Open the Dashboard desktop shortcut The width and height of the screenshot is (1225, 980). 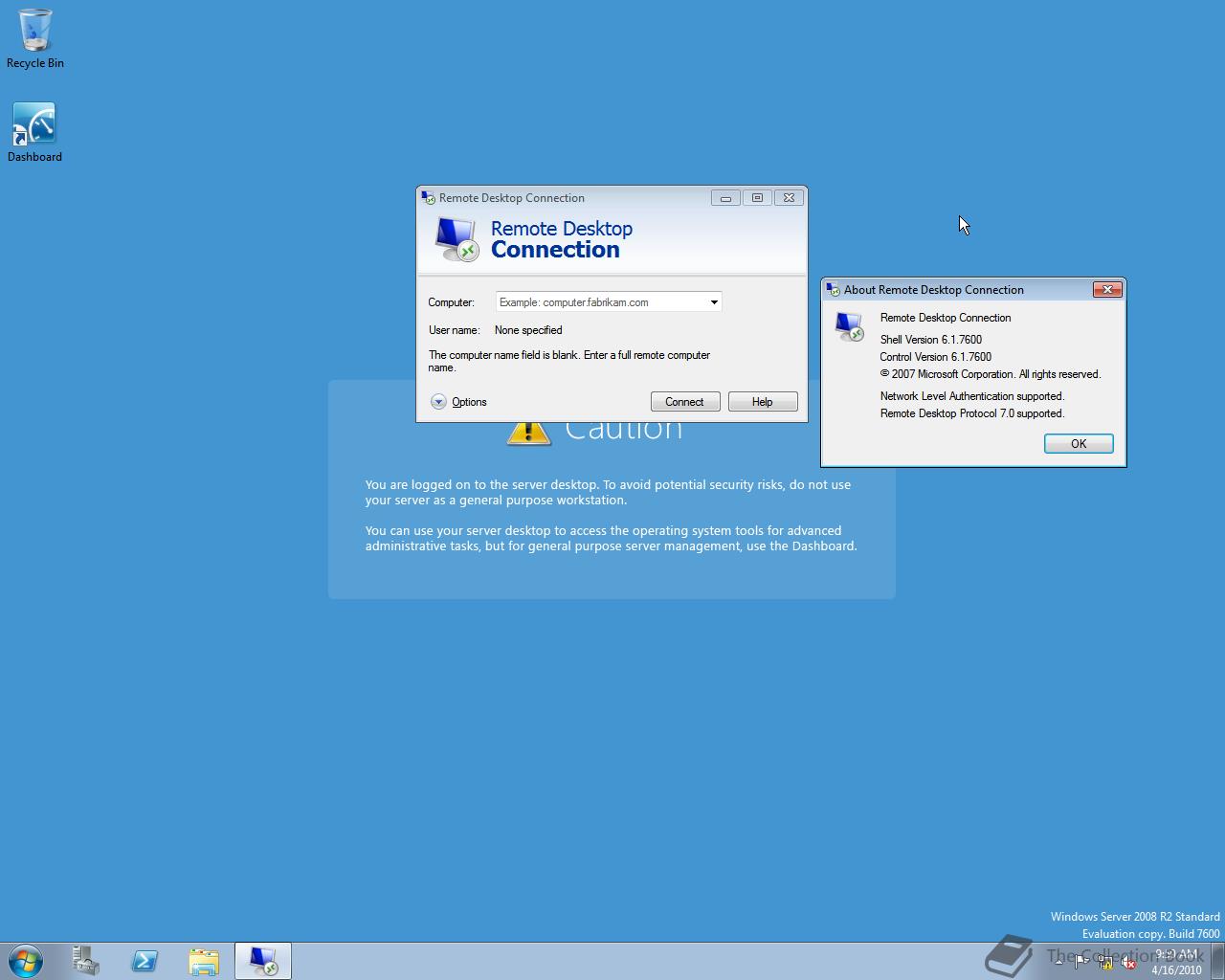click(34, 132)
